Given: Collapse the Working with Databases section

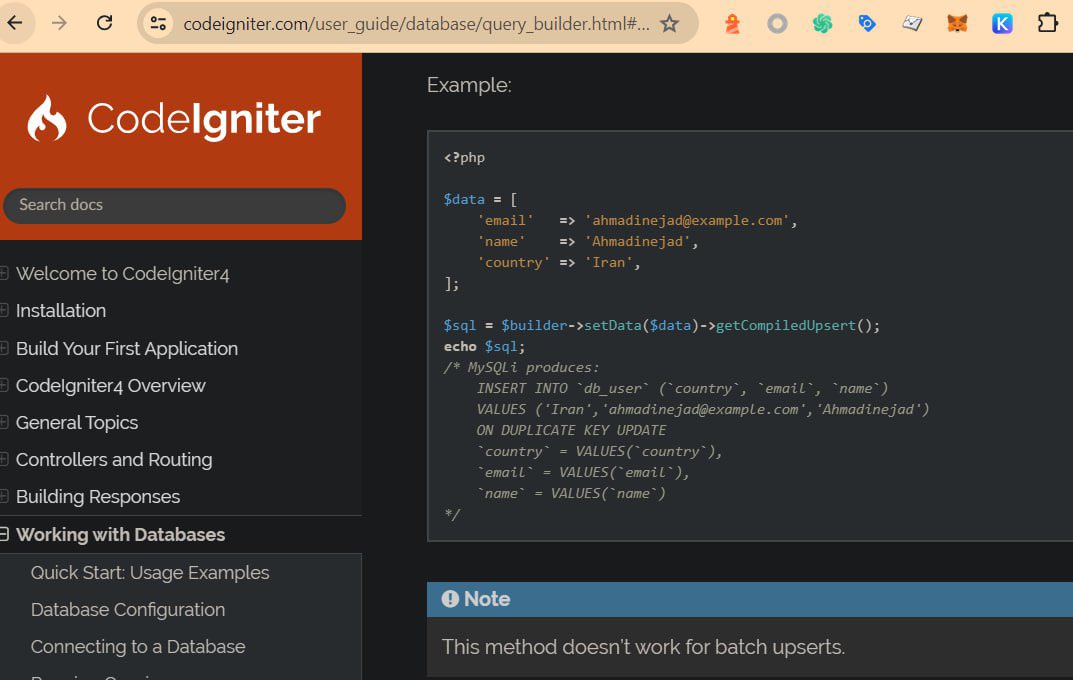Looking at the screenshot, I should [4, 534].
